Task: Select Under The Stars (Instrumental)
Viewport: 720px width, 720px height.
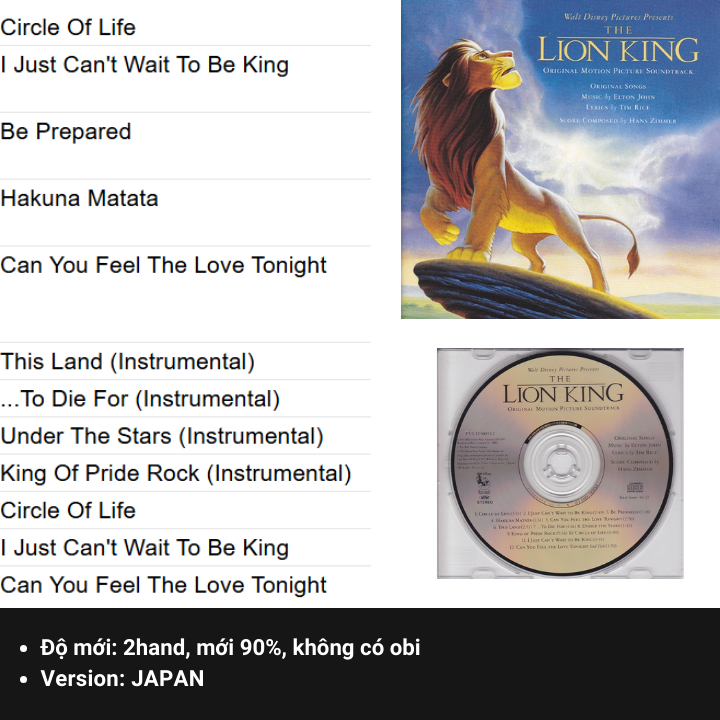Action: coord(162,436)
